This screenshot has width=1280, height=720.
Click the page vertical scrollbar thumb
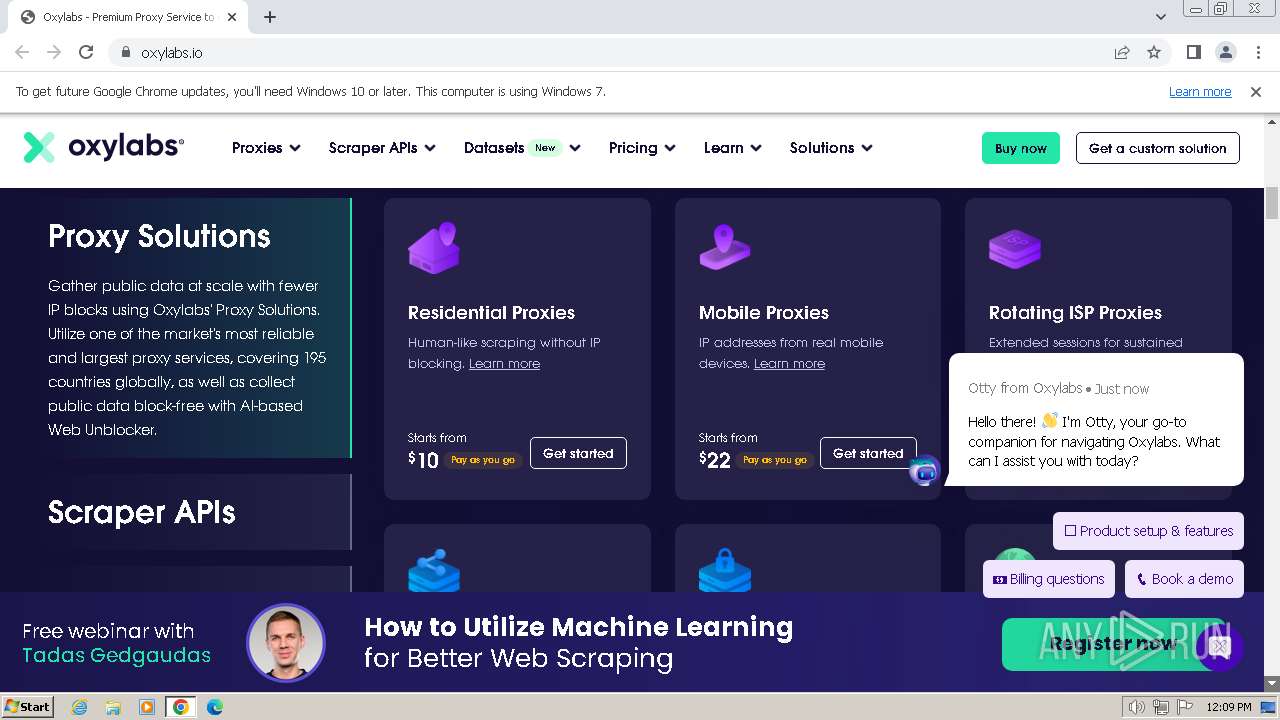1272,202
